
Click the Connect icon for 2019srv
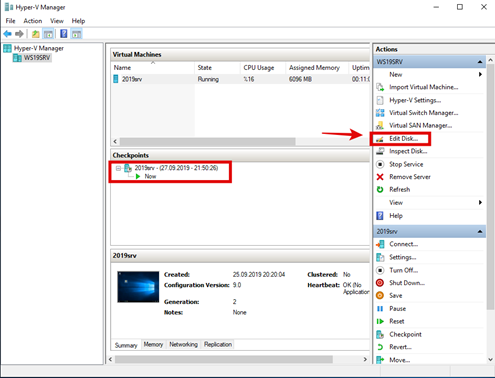pos(380,244)
